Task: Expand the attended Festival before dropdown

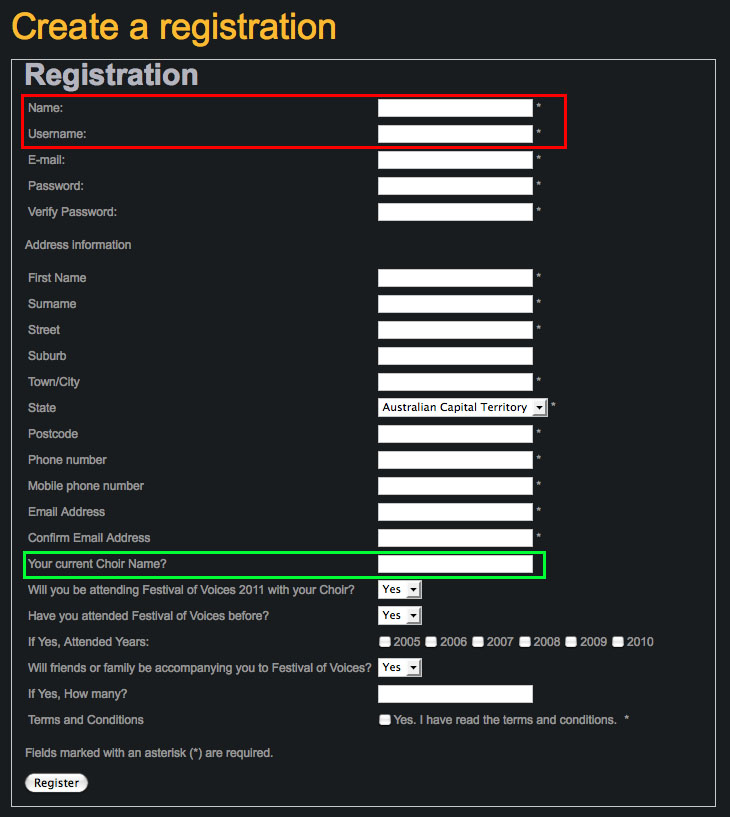Action: [400, 616]
